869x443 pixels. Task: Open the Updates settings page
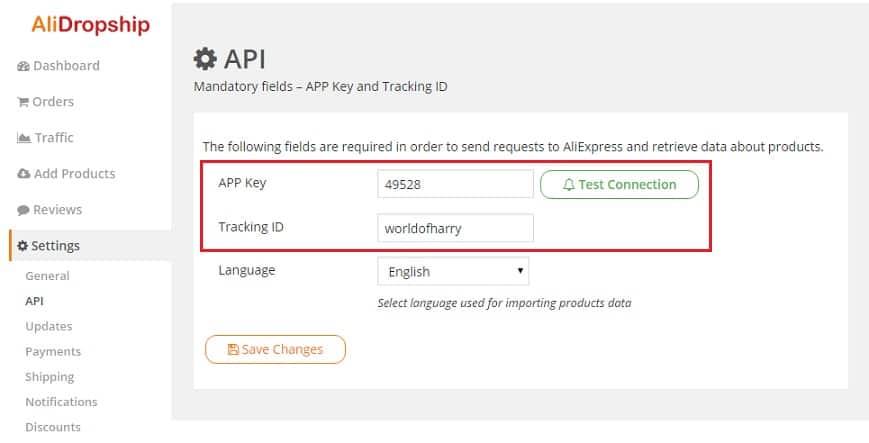click(49, 326)
